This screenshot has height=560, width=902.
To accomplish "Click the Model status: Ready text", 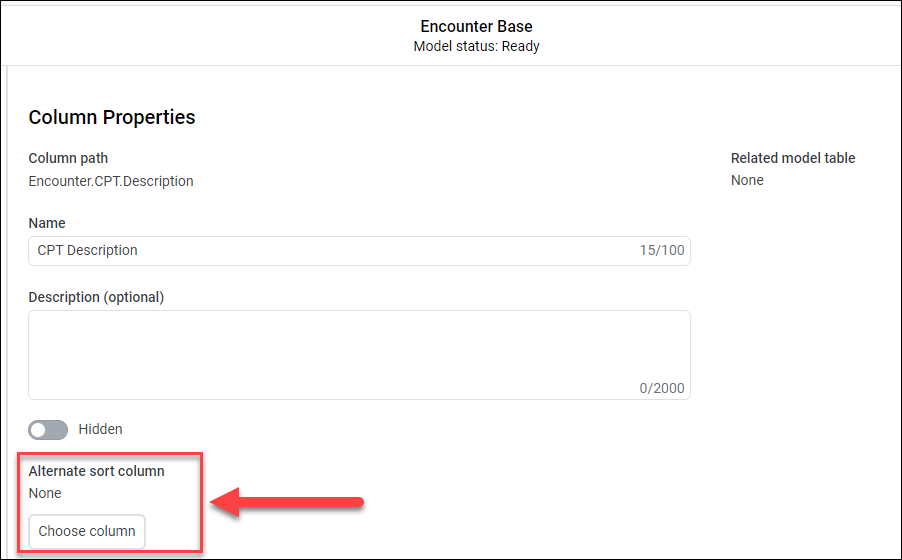I will [476, 46].
